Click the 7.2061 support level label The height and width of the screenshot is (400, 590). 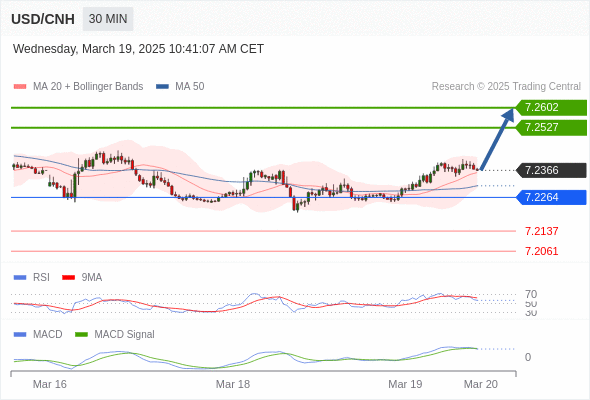click(542, 251)
